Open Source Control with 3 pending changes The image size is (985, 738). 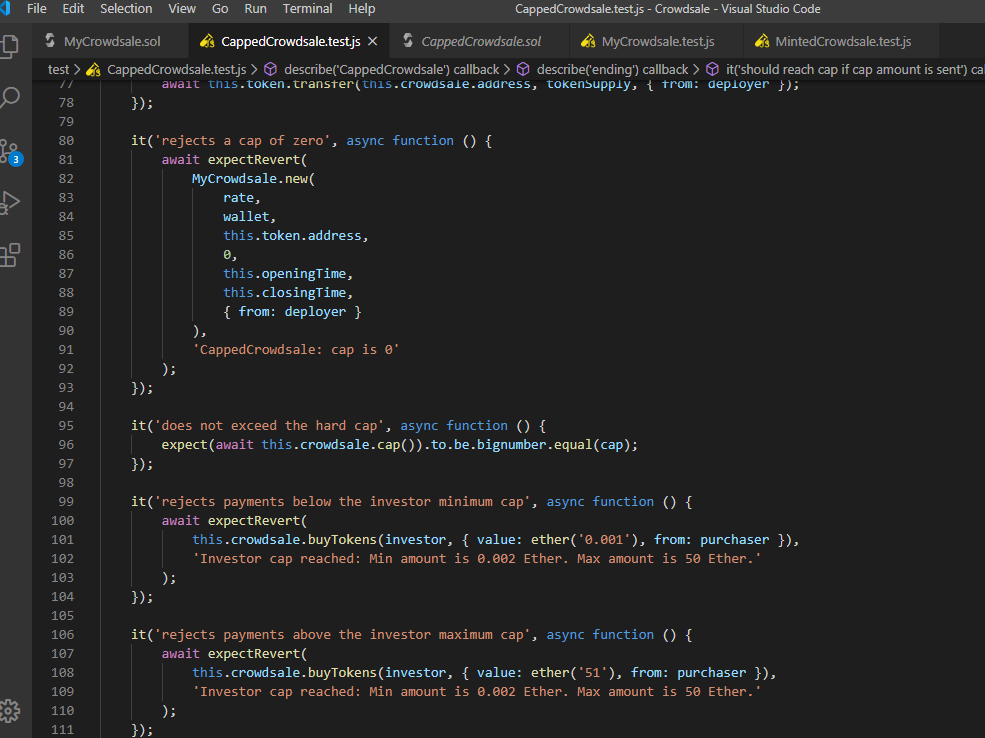coord(10,152)
